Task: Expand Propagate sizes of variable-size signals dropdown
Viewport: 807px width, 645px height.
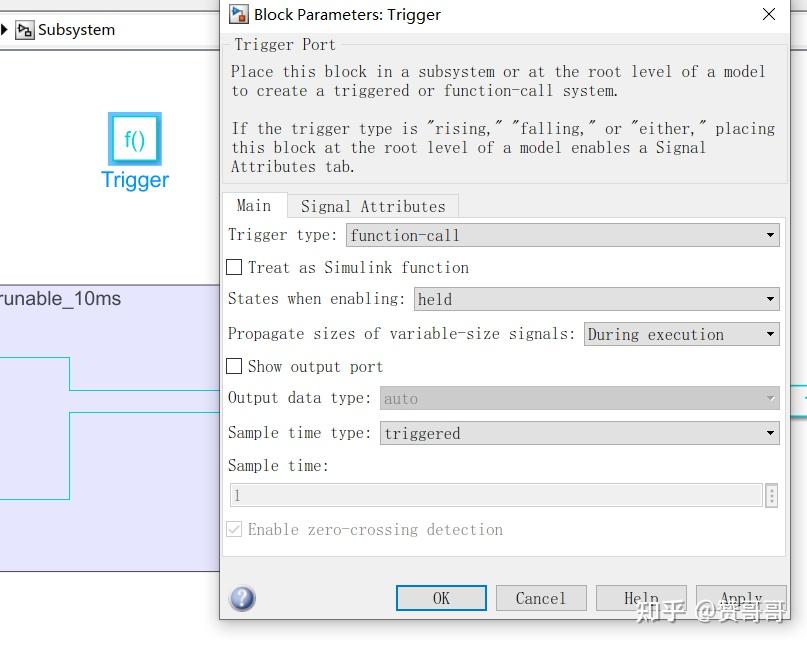Action: point(681,334)
